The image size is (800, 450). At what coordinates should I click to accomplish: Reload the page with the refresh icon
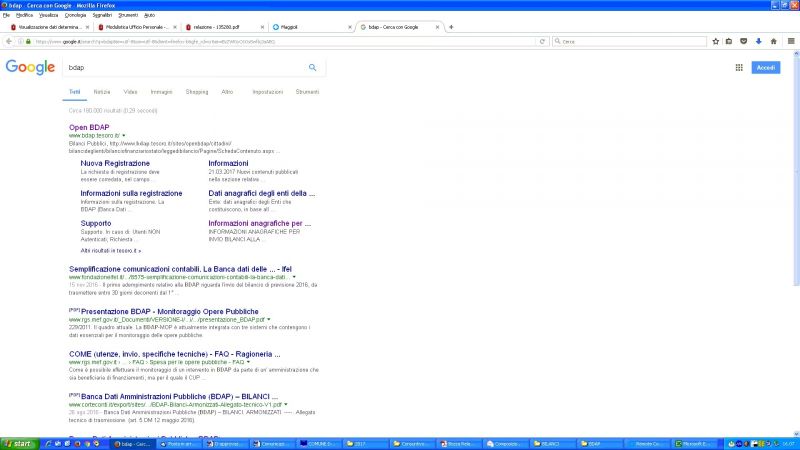pos(542,41)
